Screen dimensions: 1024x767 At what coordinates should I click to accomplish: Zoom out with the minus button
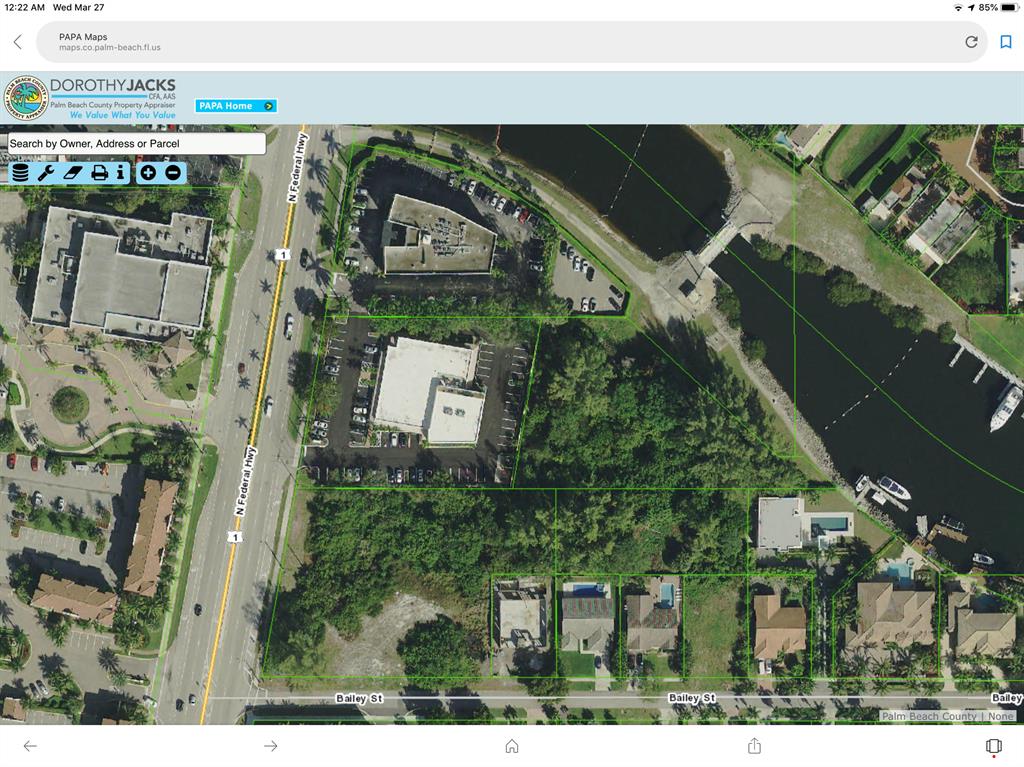[173, 173]
